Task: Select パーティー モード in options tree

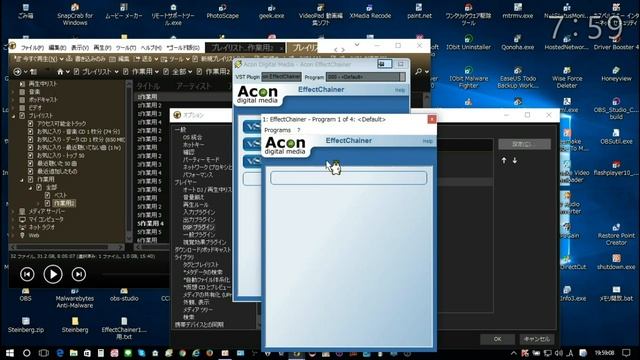Action: pos(201,160)
